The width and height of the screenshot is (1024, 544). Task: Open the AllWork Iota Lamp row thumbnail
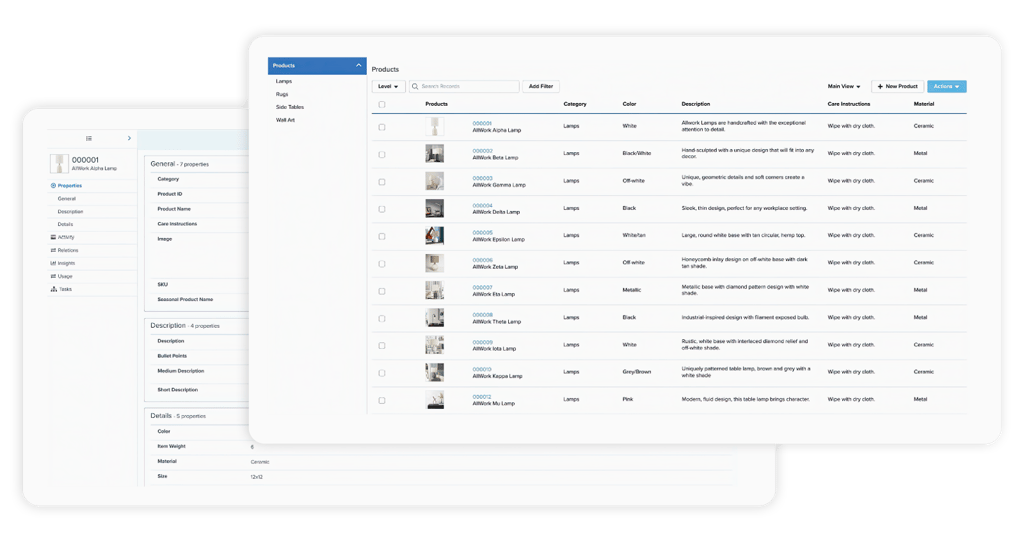pos(434,345)
